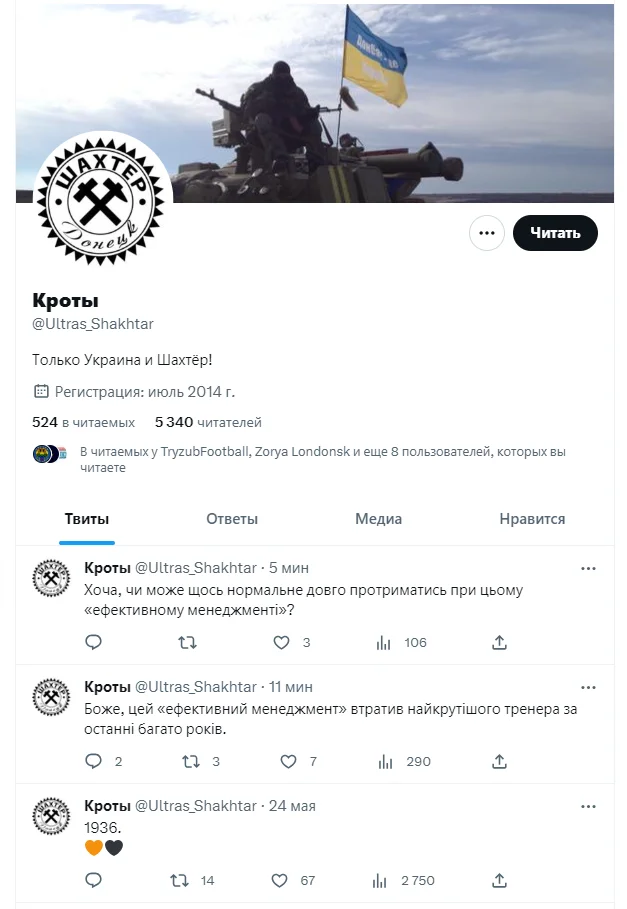
Task: Share the 5 мин tweet
Action: (499, 643)
